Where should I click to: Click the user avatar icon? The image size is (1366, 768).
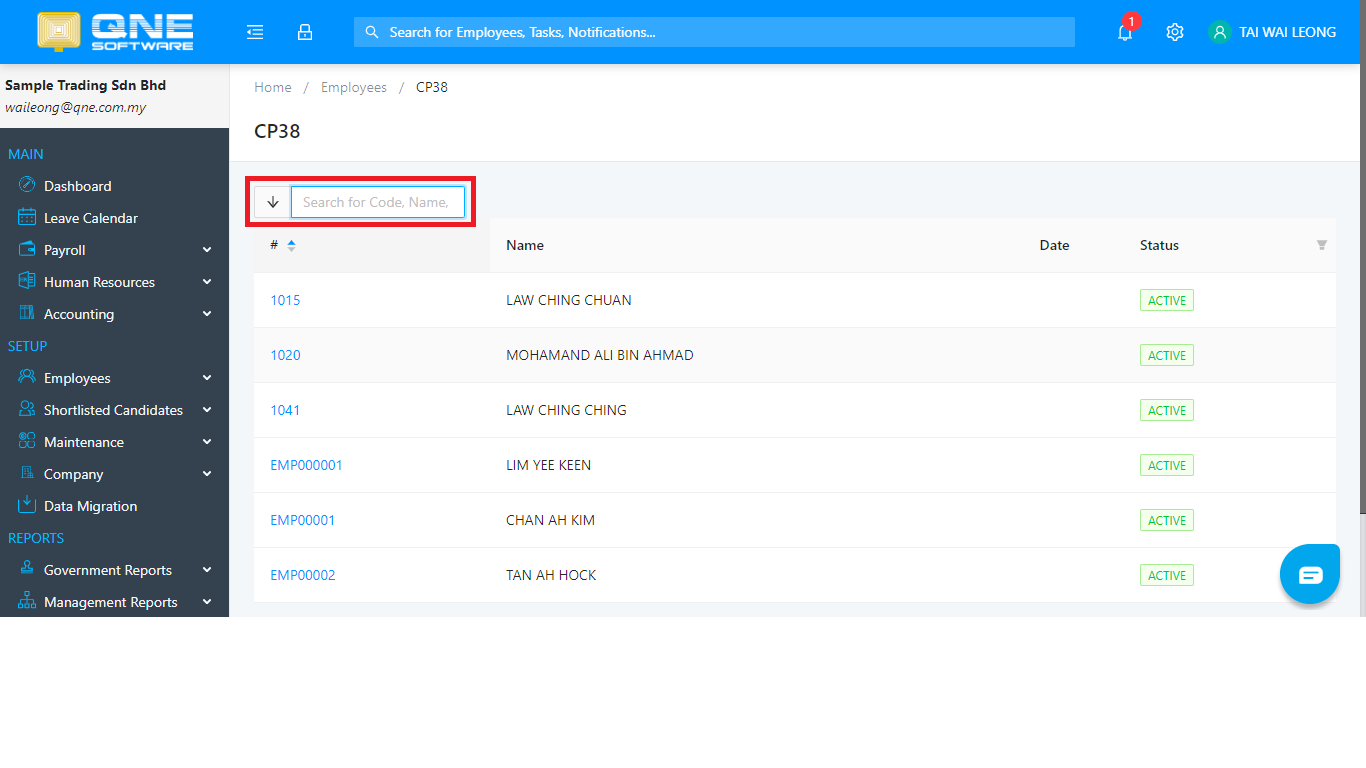(x=1219, y=32)
